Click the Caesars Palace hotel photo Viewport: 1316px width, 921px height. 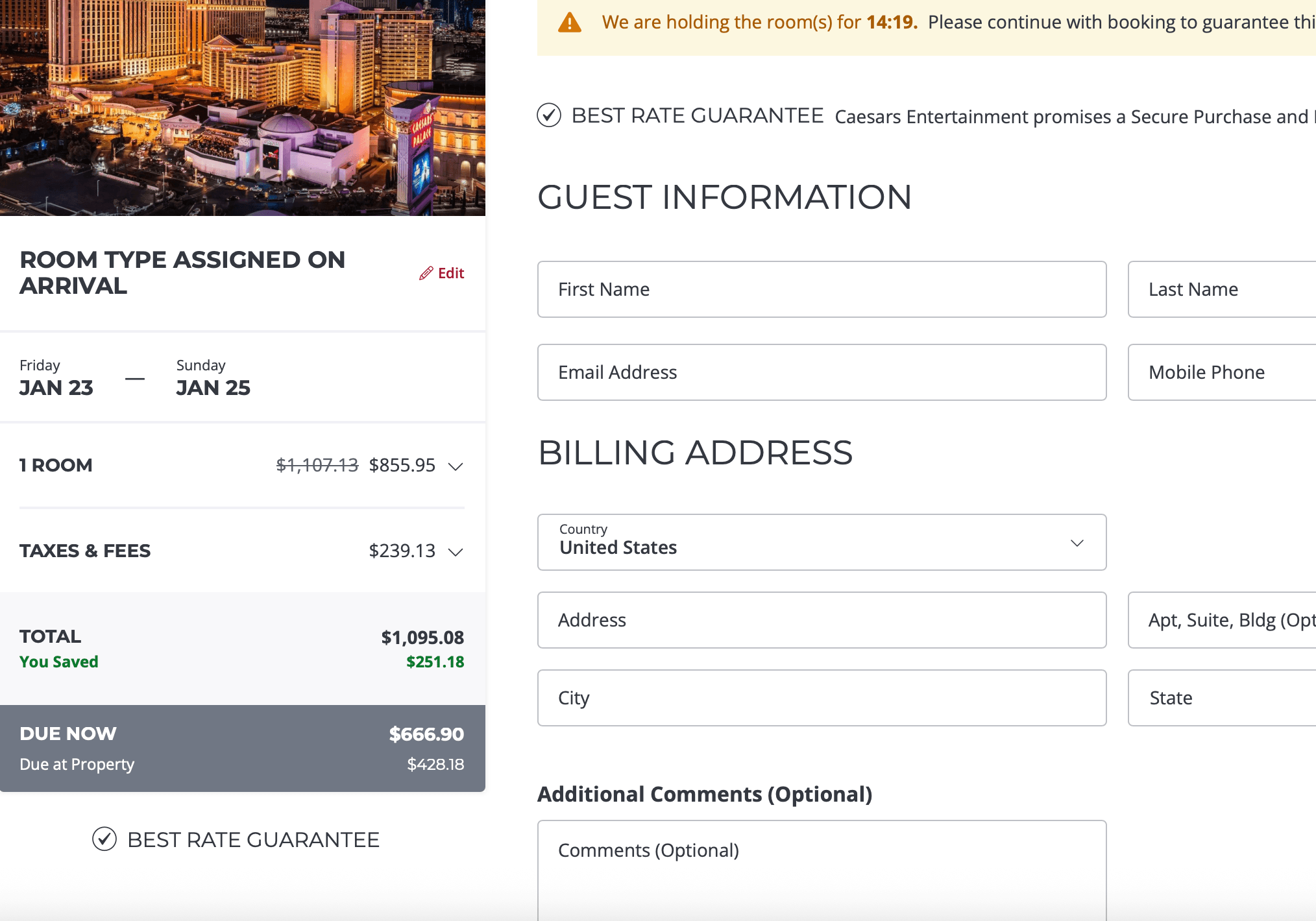(x=242, y=107)
